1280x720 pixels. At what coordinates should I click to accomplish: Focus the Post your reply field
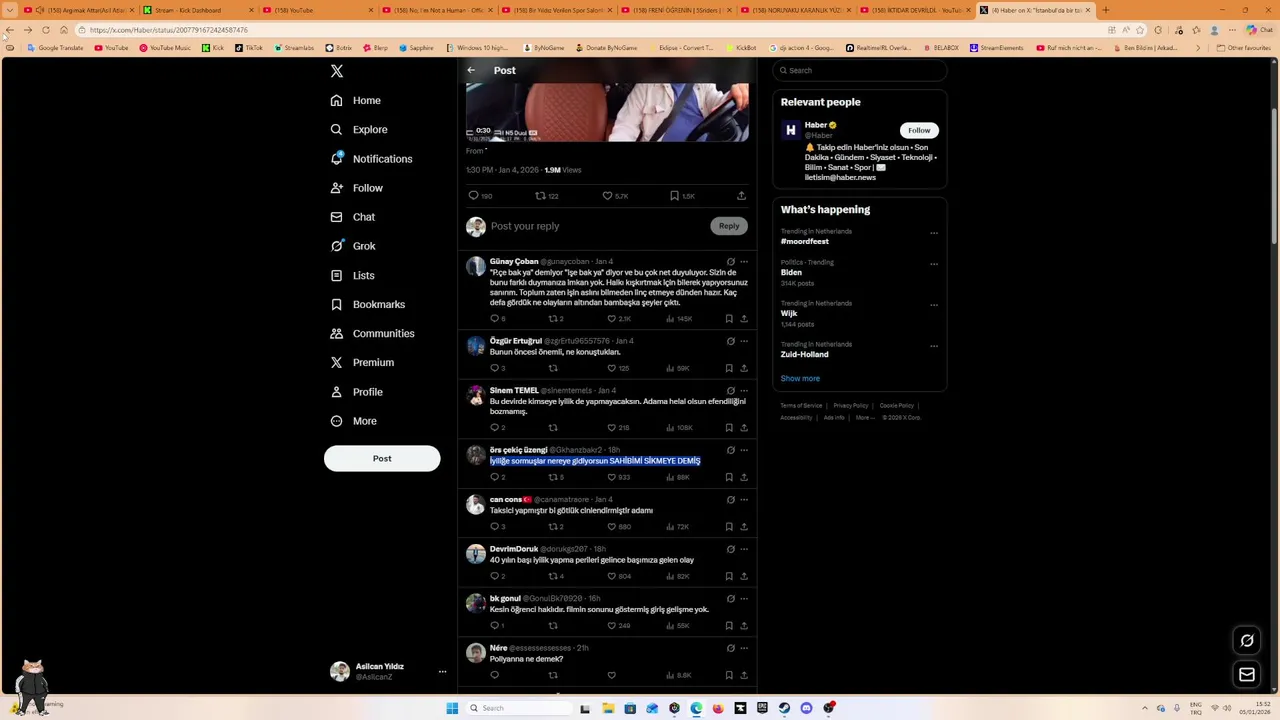coord(598,226)
